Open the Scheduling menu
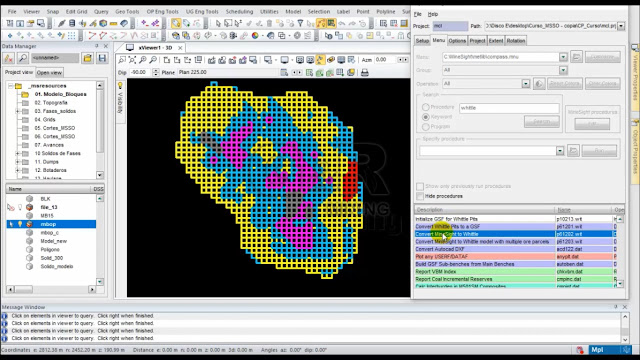Image resolution: width=640 pixels, height=360 pixels. 239,11
